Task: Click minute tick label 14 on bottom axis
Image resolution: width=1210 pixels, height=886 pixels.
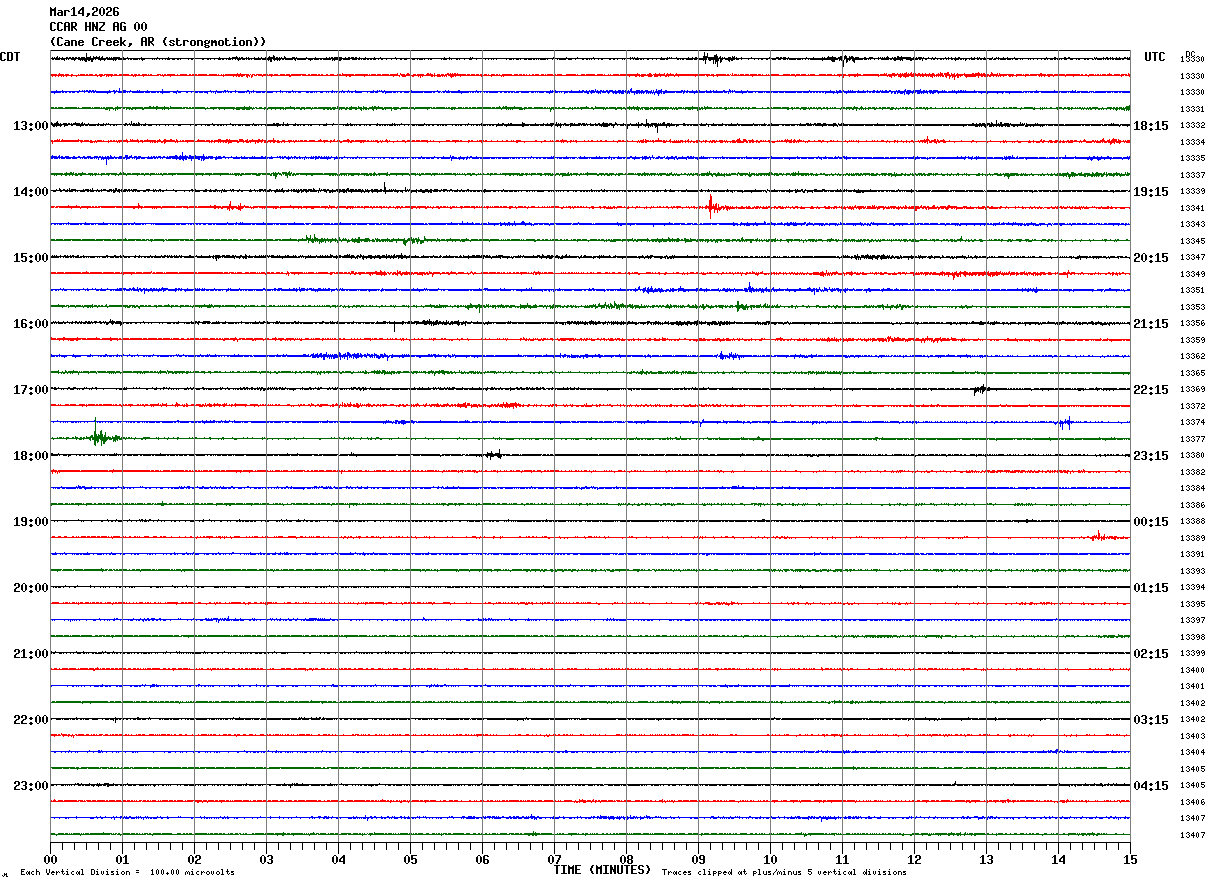Action: click(1058, 859)
